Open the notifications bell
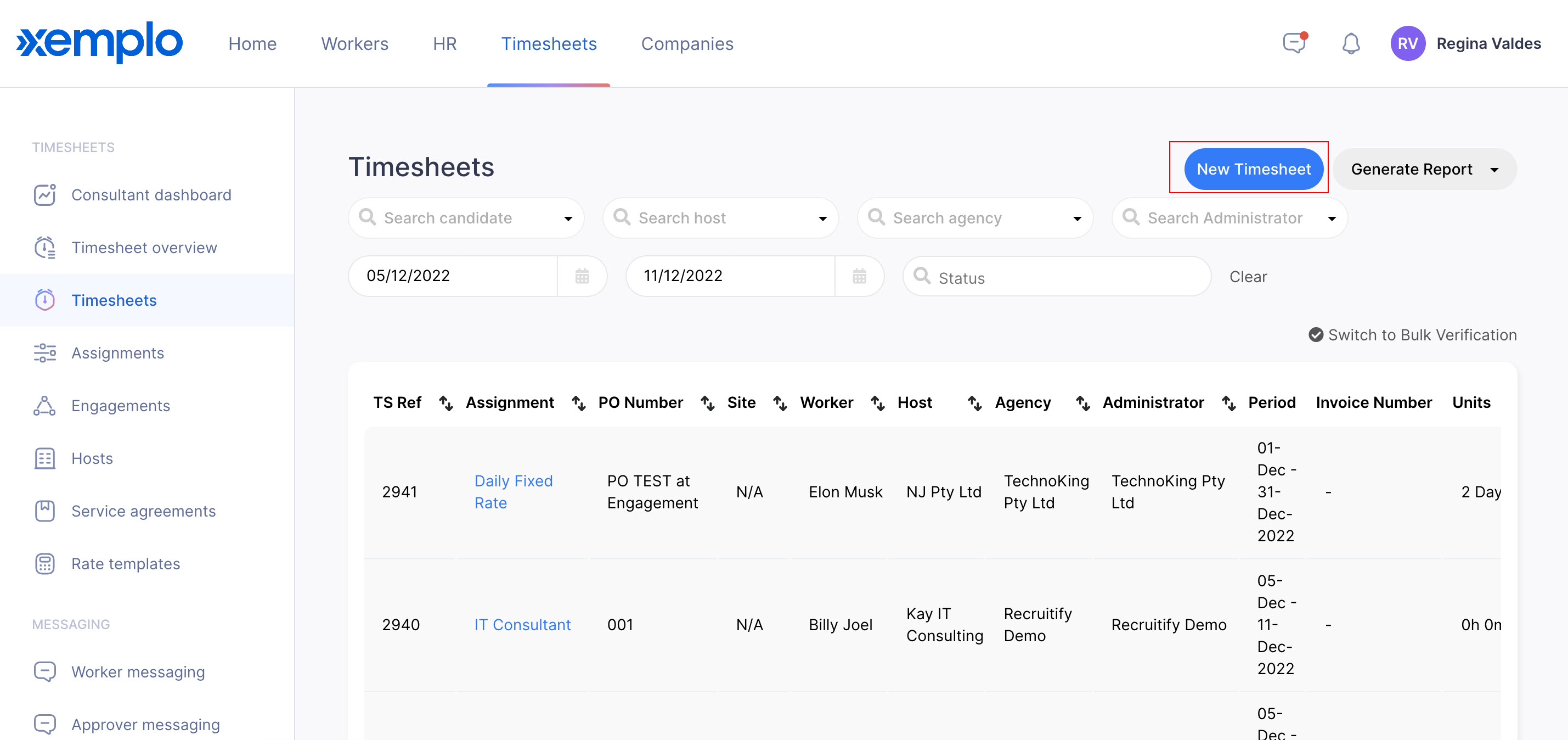The image size is (1568, 740). [x=1351, y=44]
